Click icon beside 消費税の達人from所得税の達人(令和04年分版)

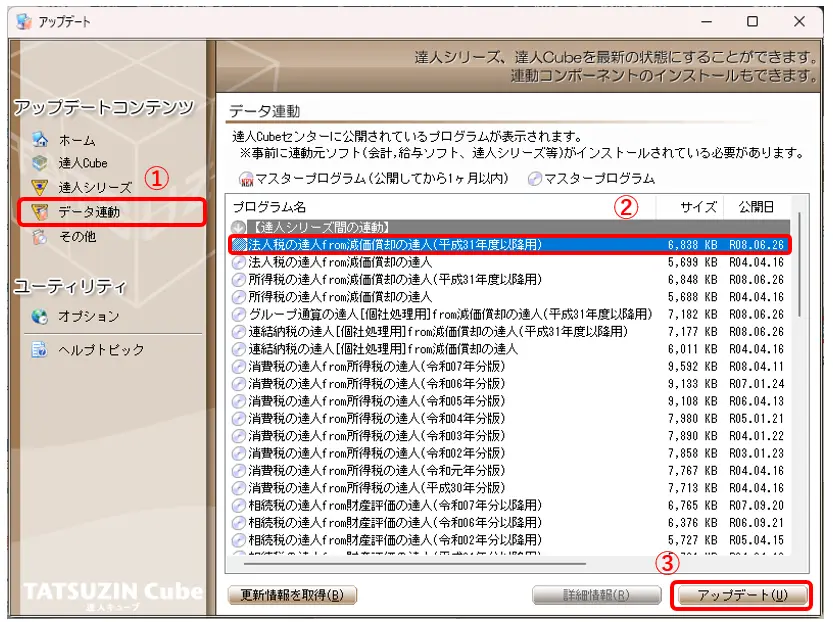(x=239, y=419)
